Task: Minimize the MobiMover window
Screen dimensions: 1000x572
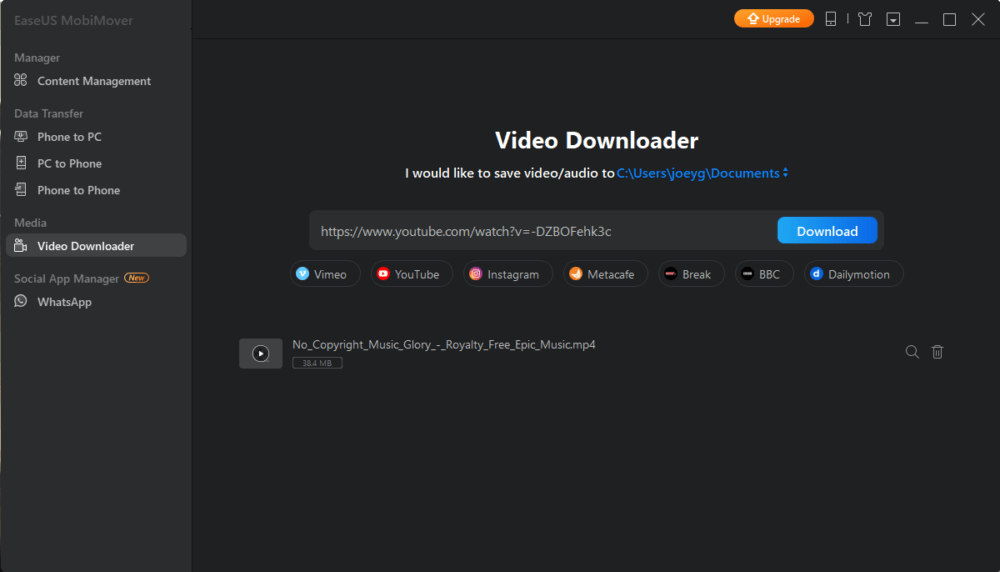Action: 922,20
